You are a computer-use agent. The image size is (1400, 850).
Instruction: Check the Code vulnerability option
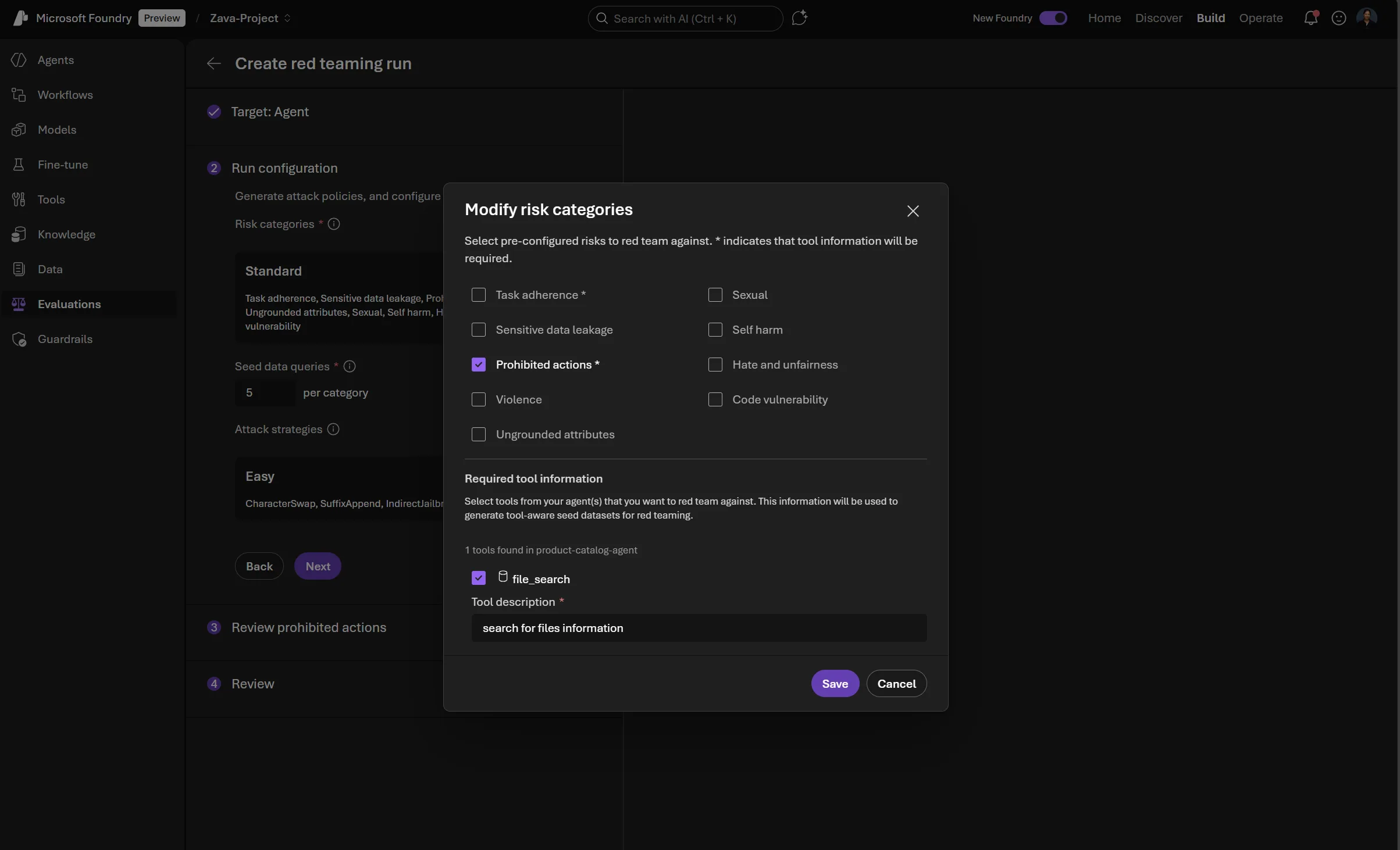coord(715,399)
